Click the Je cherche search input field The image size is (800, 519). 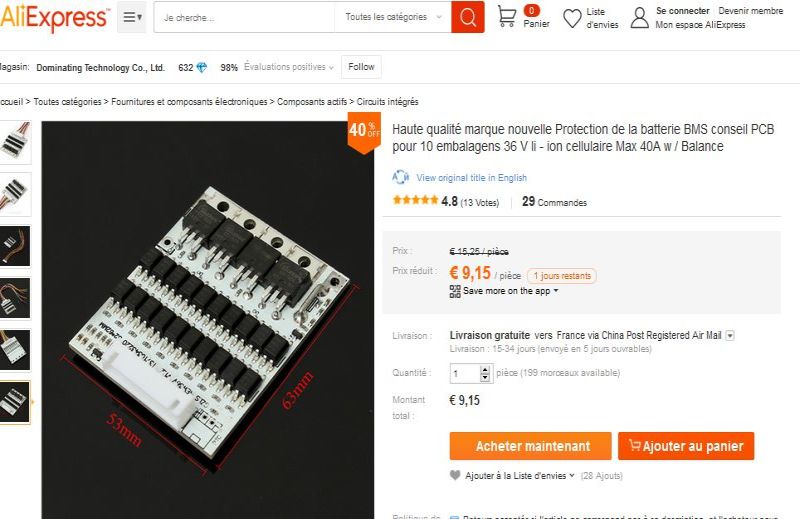pos(244,17)
